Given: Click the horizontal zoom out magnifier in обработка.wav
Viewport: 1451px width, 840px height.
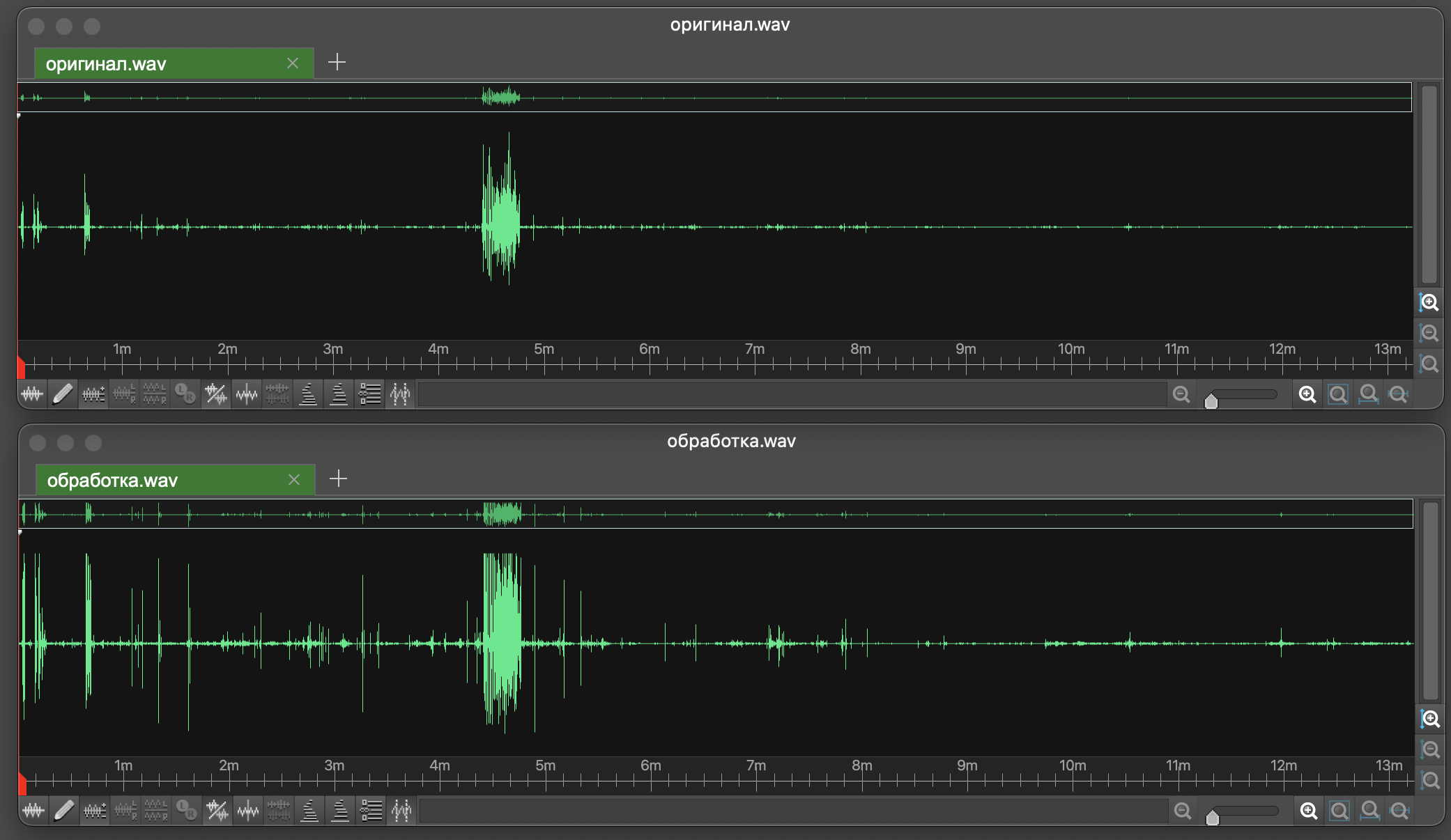Looking at the screenshot, I should click(1183, 811).
